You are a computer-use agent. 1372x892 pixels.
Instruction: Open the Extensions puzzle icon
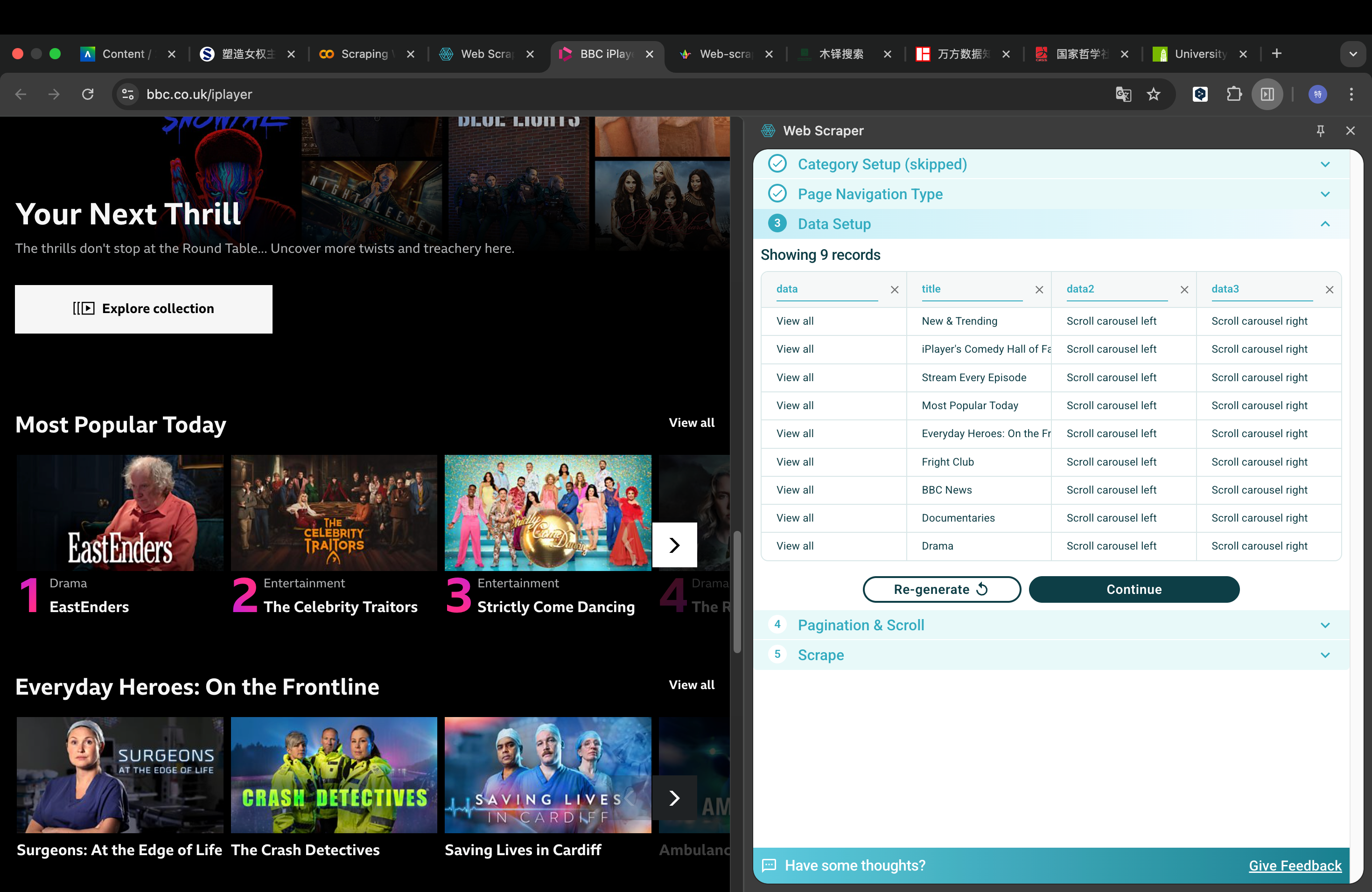click(x=1234, y=94)
